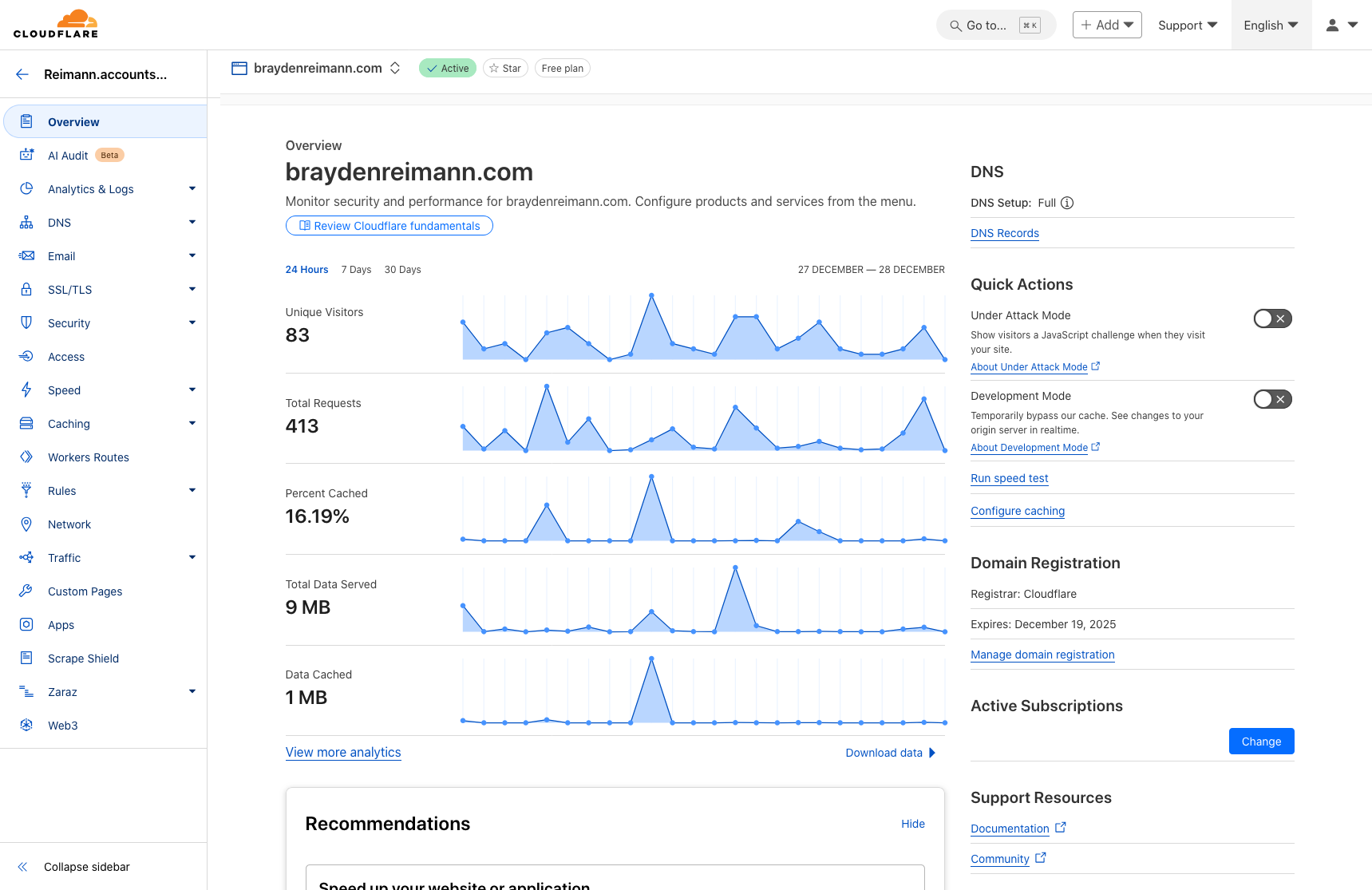Click the Active status badge
Viewport: 1372px width, 890px height.
click(x=447, y=68)
